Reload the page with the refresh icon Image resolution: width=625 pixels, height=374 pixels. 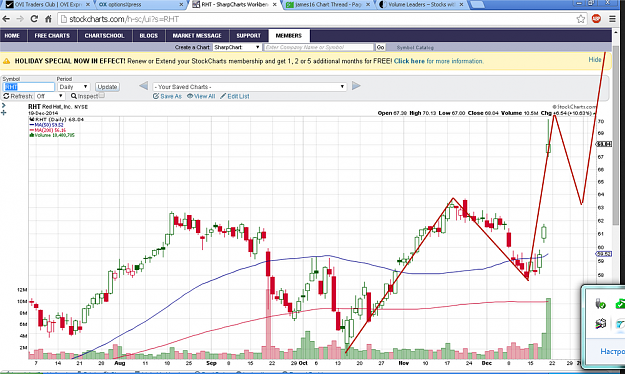coord(34,19)
